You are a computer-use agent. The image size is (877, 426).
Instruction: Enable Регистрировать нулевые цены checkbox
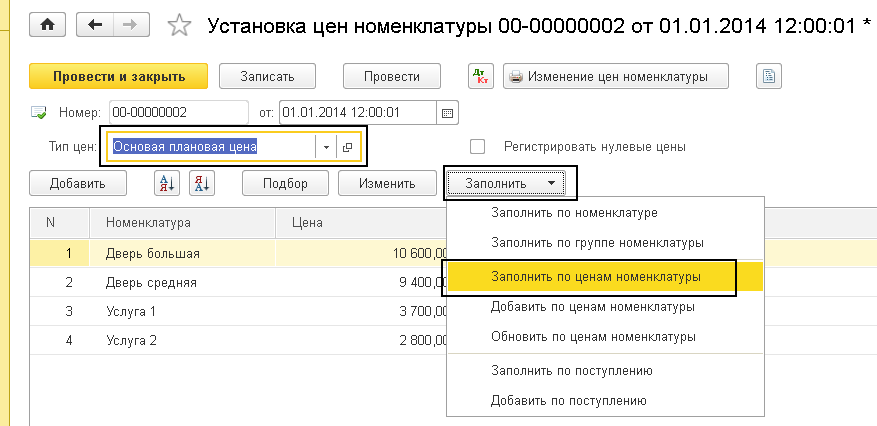pos(478,147)
